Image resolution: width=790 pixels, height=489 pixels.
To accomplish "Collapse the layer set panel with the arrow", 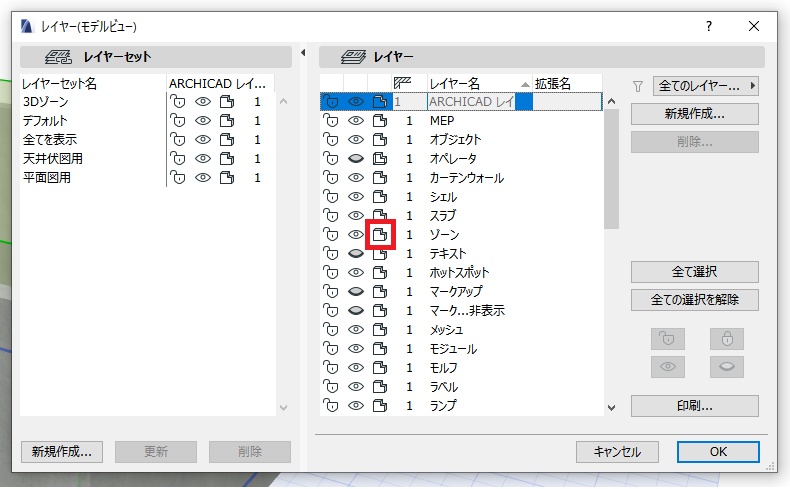I will pyautogui.click(x=303, y=52).
